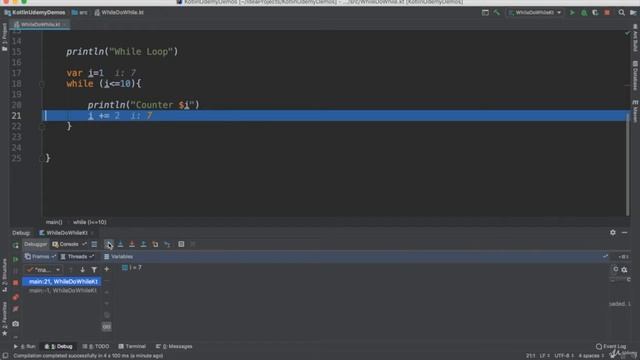Click the Variables panel header

click(355, 257)
